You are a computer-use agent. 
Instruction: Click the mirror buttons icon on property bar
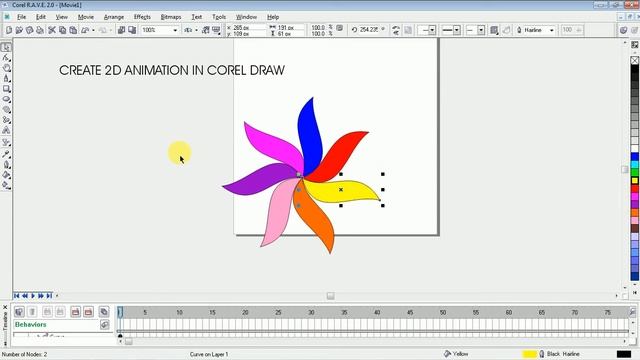click(396, 30)
